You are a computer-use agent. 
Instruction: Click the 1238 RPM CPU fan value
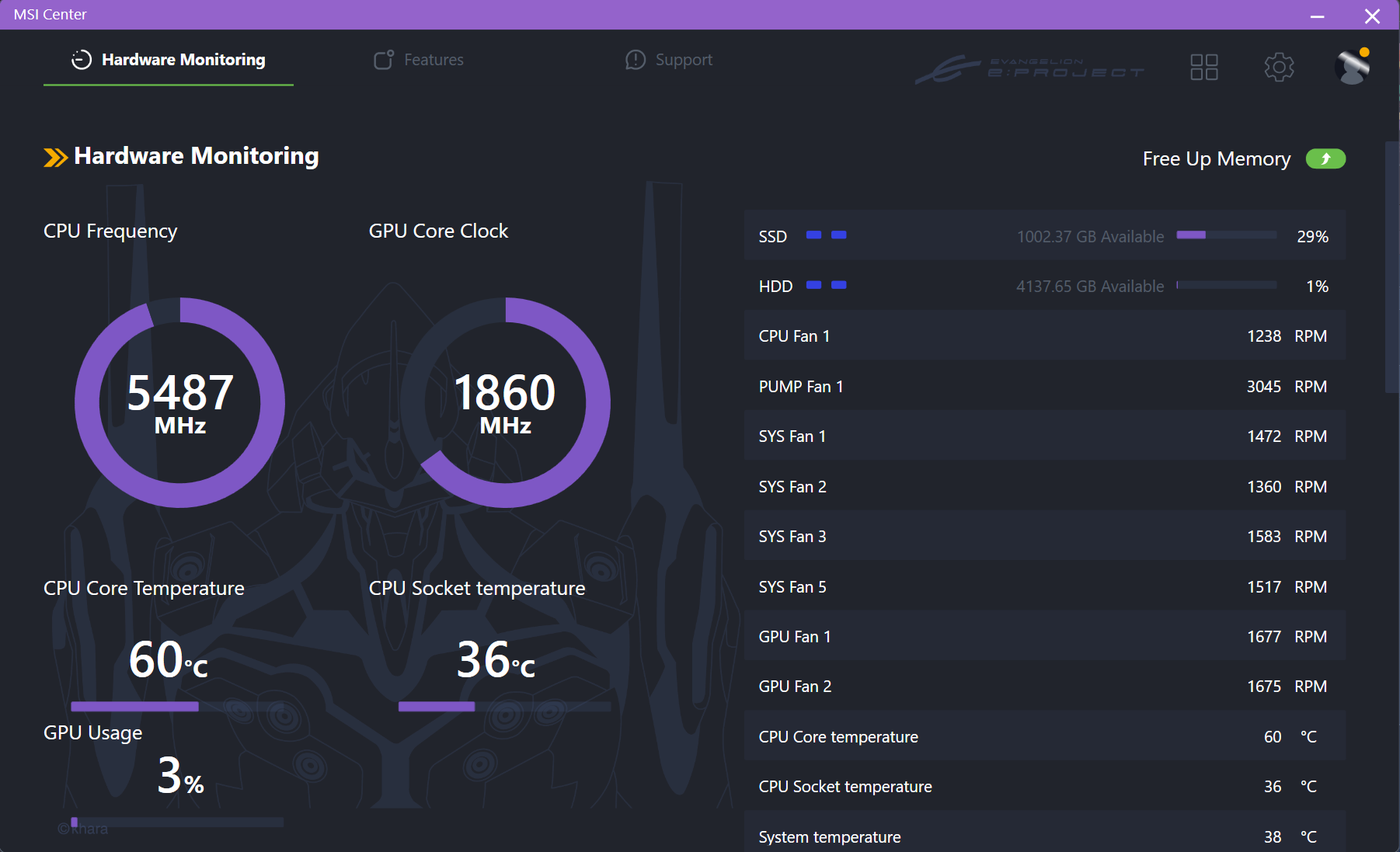[x=1287, y=336]
